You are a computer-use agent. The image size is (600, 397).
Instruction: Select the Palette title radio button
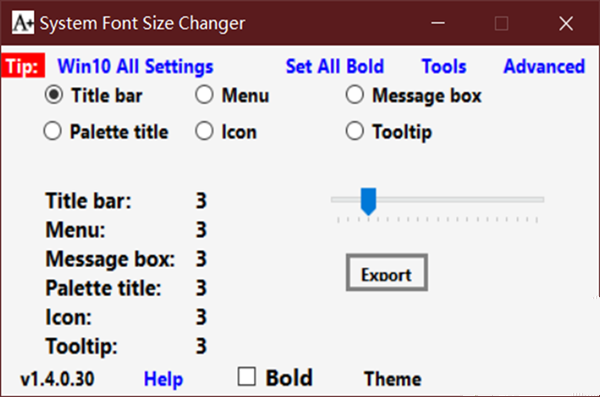(x=52, y=131)
